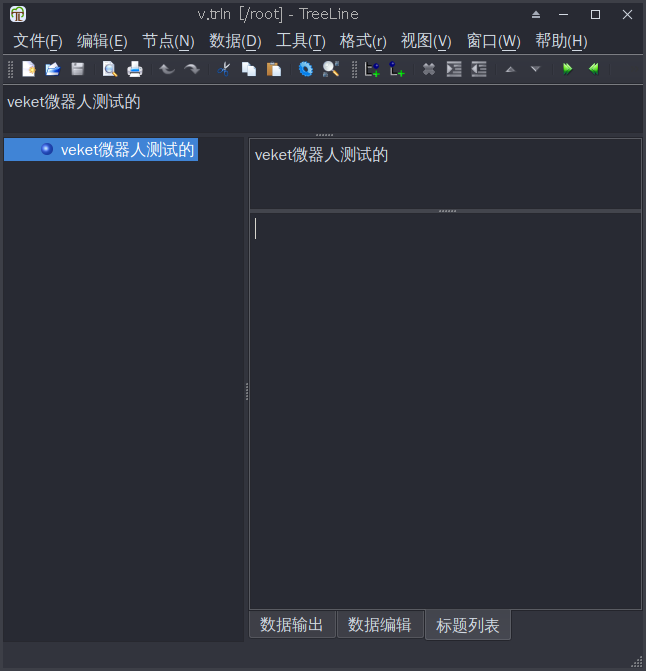
Task: Open a file with the folder icon
Action: tap(53, 69)
